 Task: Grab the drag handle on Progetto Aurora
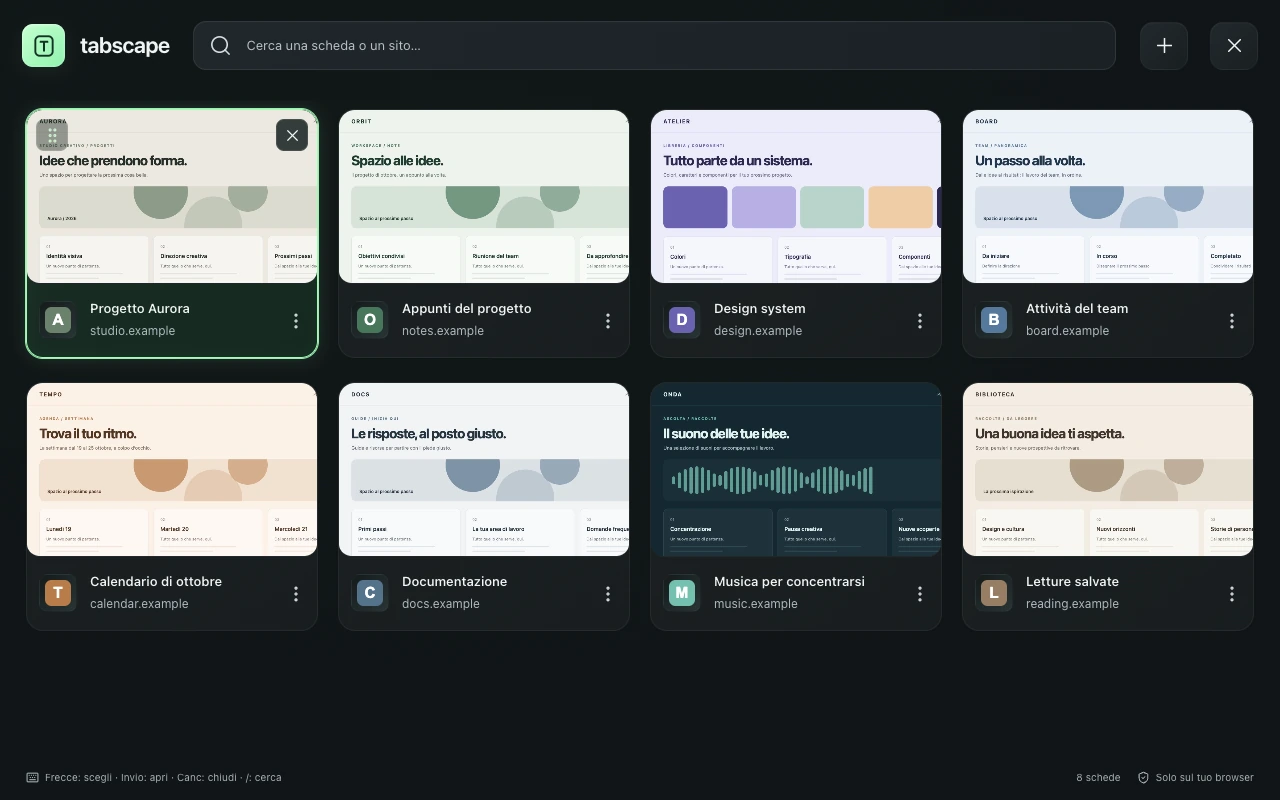coord(52,135)
